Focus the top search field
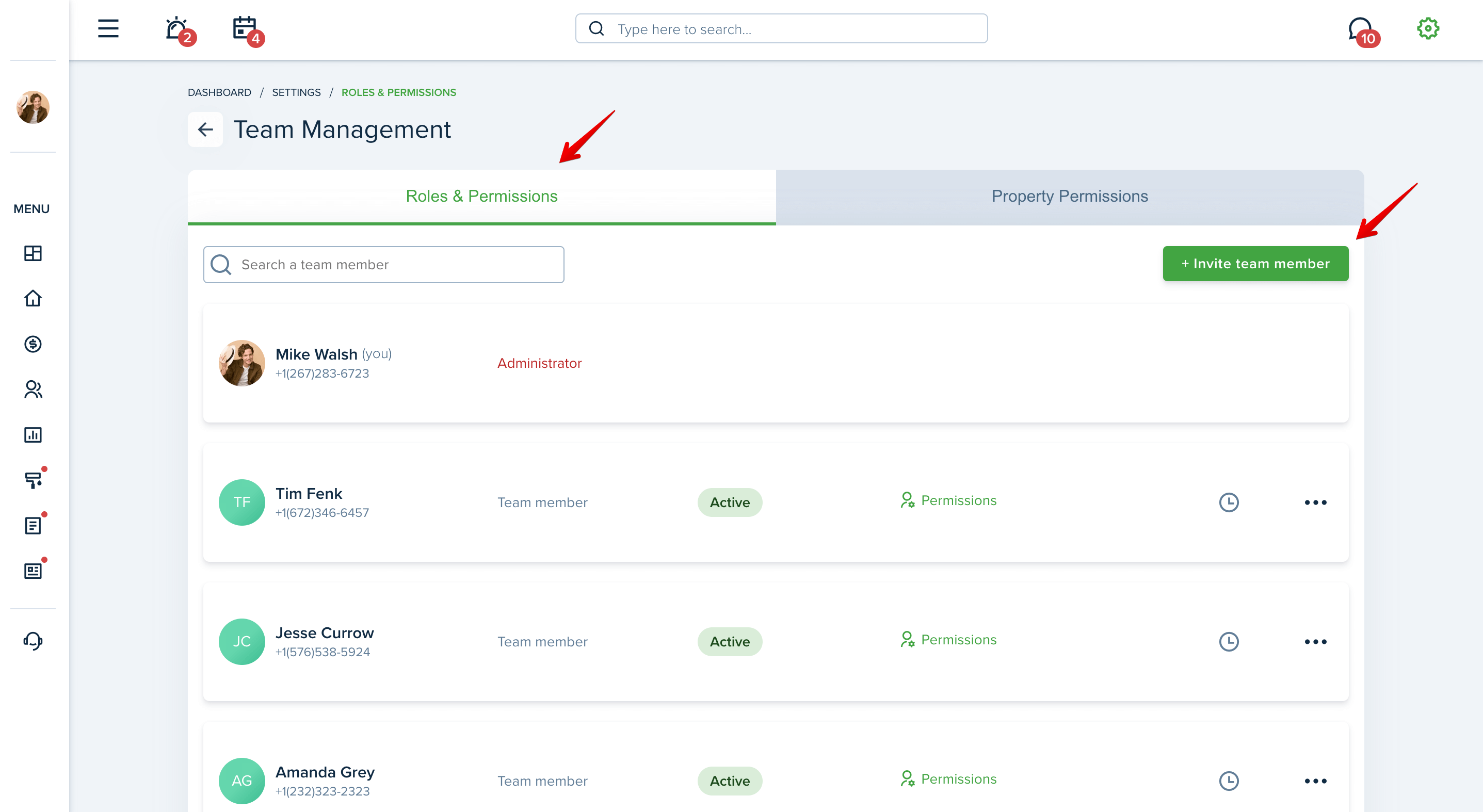This screenshot has height=812, width=1483. coord(781,28)
